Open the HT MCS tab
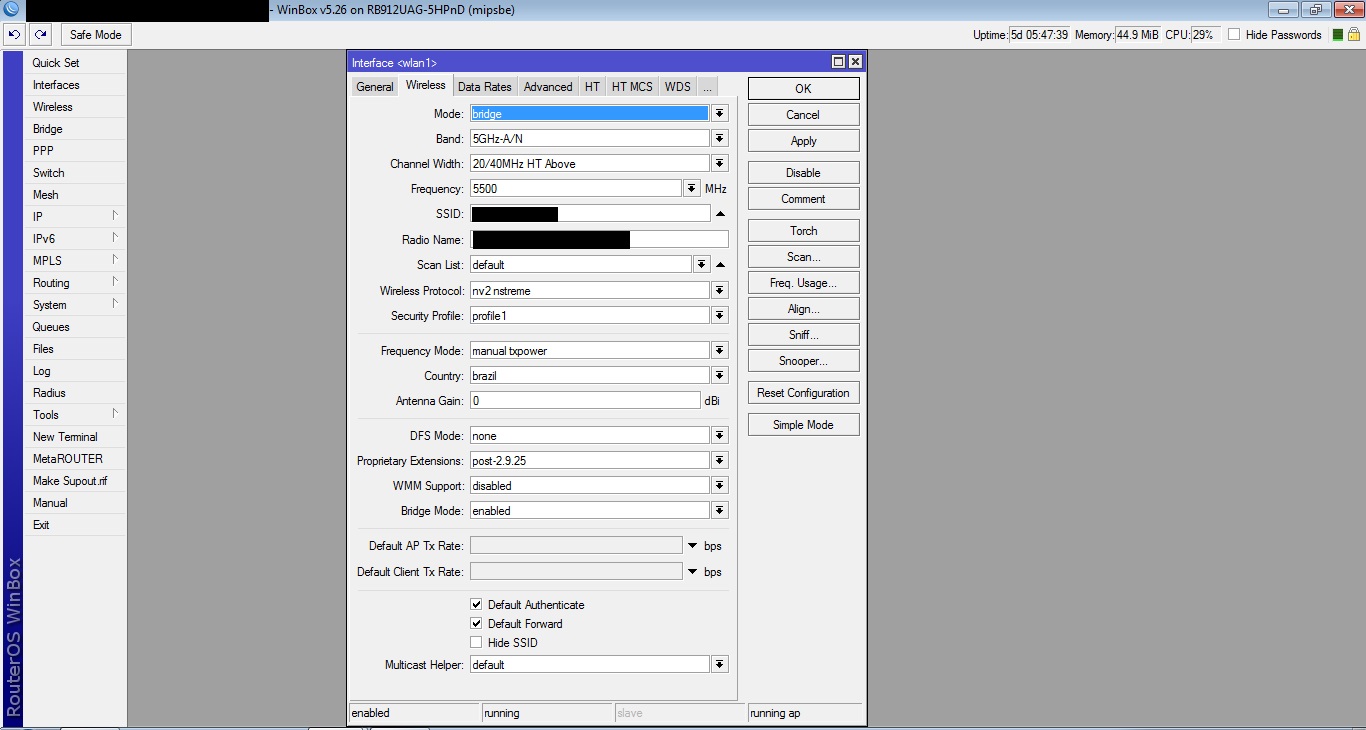1366x730 pixels. coord(632,87)
